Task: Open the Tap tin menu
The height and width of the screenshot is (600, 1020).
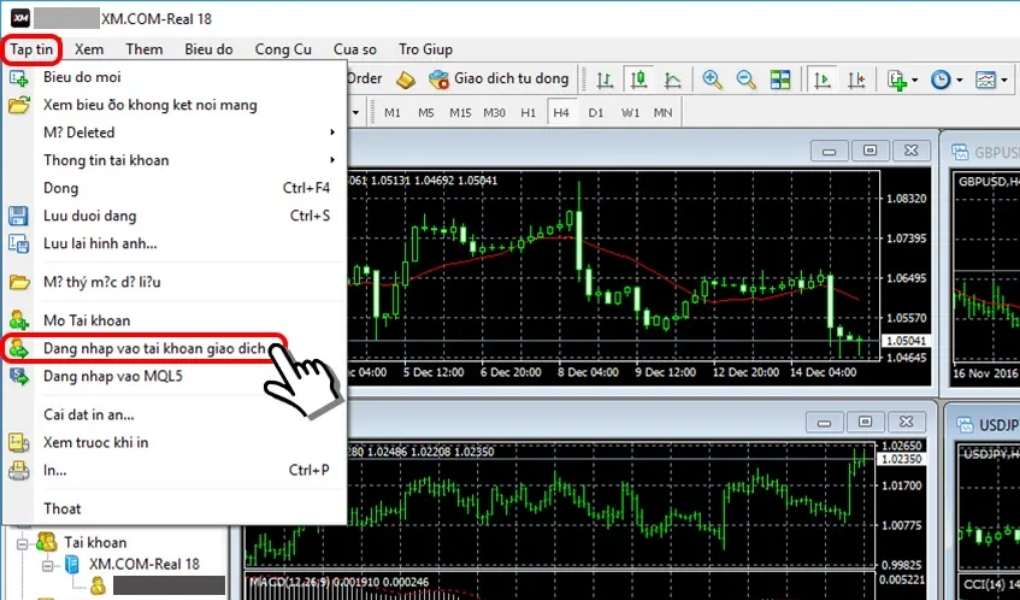Action: [x=31, y=49]
